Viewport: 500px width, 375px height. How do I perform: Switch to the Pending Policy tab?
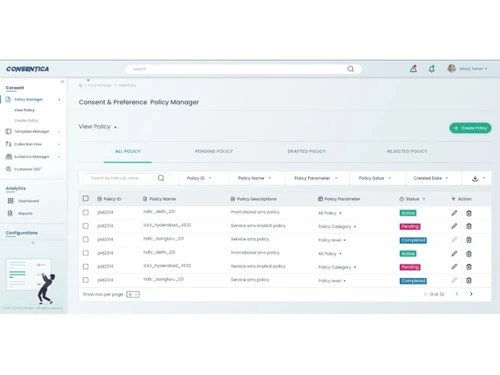click(x=214, y=151)
